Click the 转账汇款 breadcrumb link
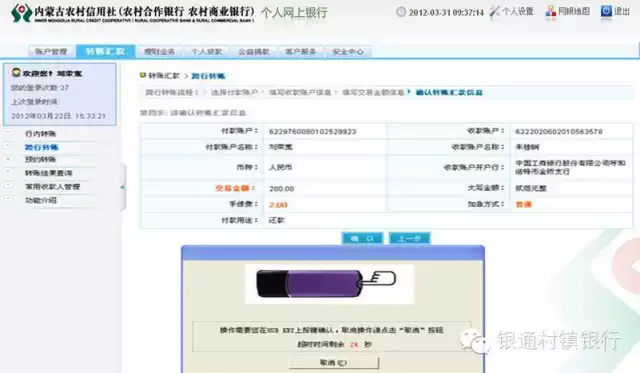The image size is (640, 373). click(x=164, y=75)
